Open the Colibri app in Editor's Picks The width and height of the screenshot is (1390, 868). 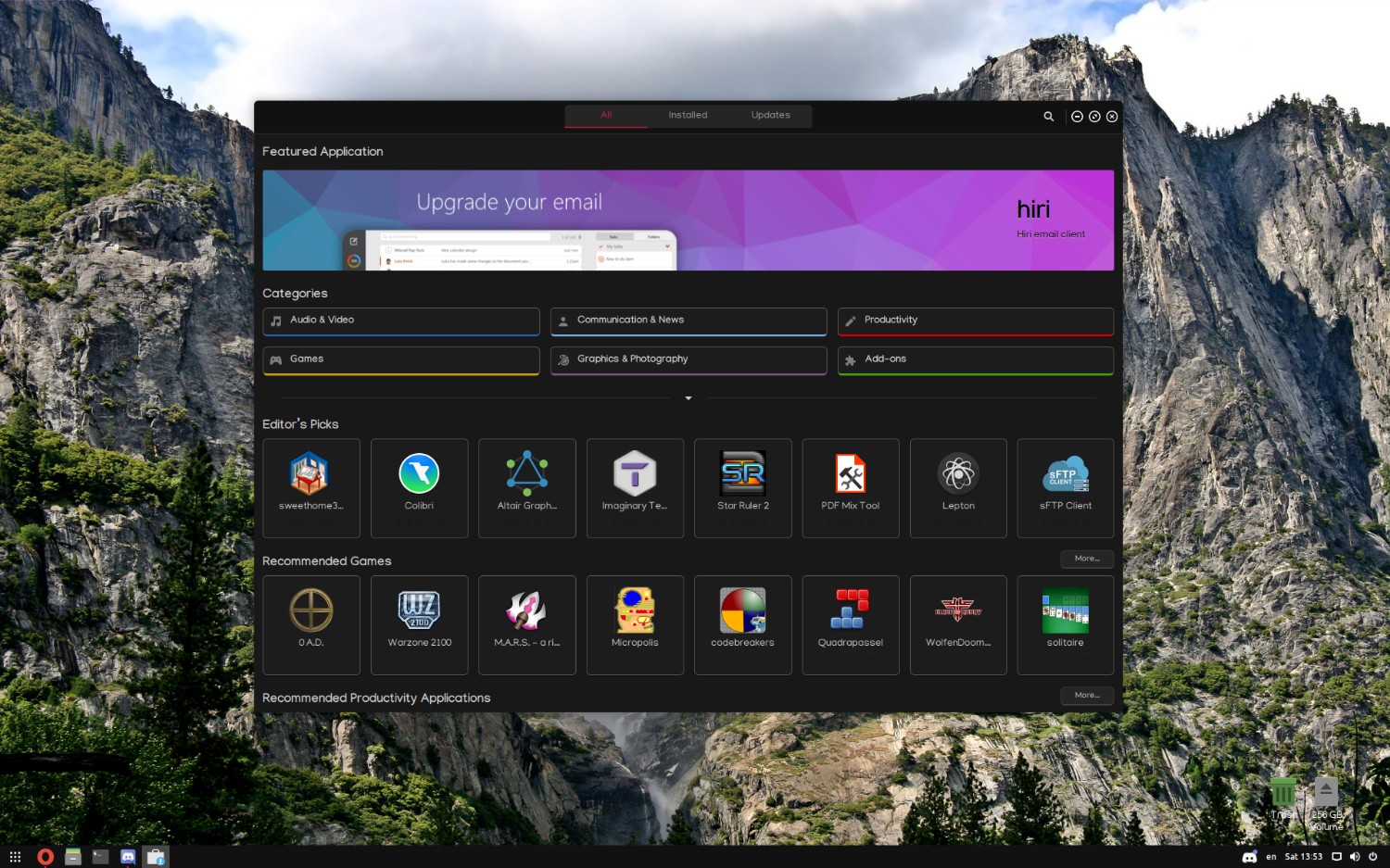(419, 488)
